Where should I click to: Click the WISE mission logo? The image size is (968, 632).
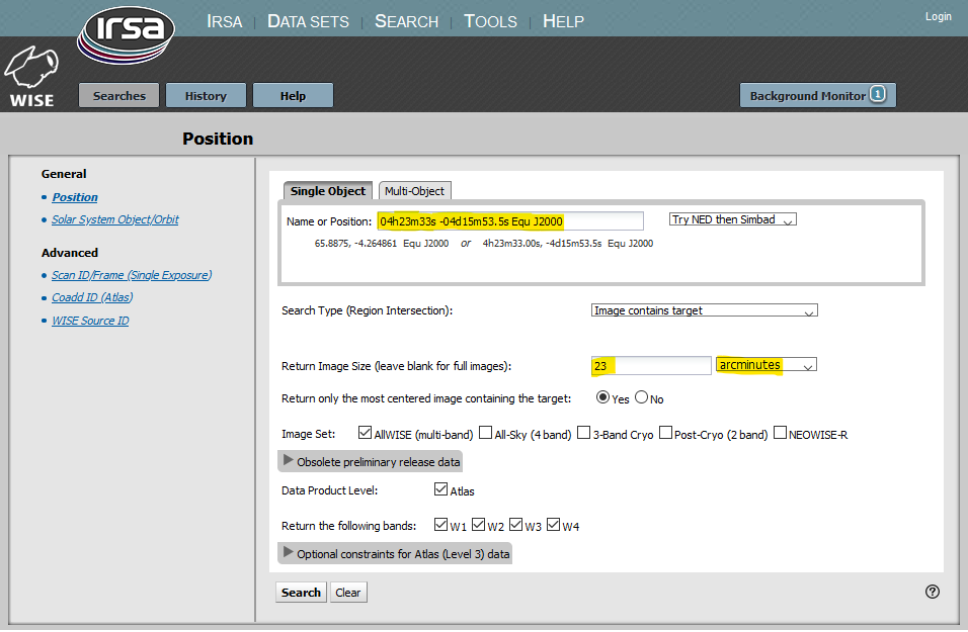[x=31, y=77]
